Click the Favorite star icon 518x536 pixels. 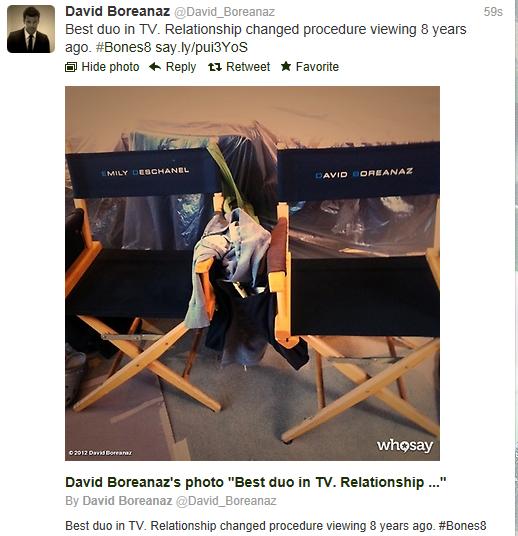pyautogui.click(x=286, y=66)
